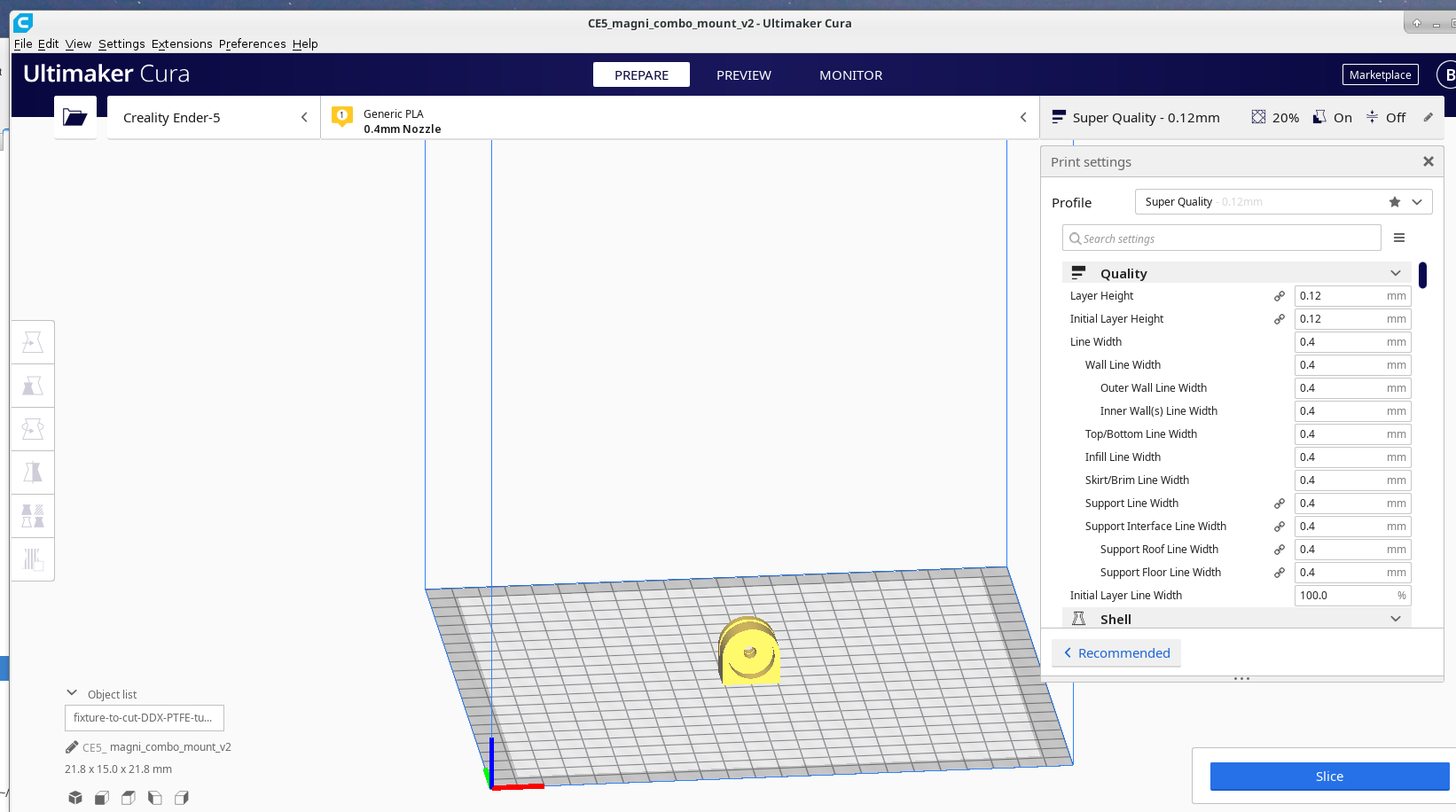Click the link icon beside Layer Height
1456x812 pixels.
point(1280,296)
